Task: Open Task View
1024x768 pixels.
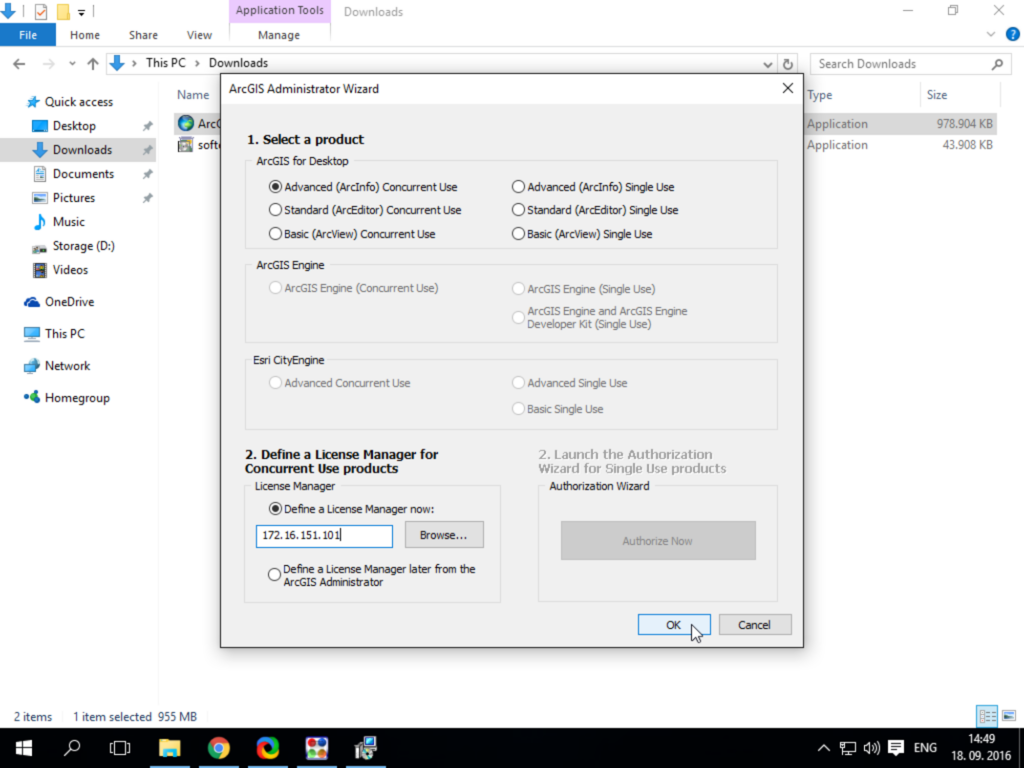Action: [x=120, y=748]
